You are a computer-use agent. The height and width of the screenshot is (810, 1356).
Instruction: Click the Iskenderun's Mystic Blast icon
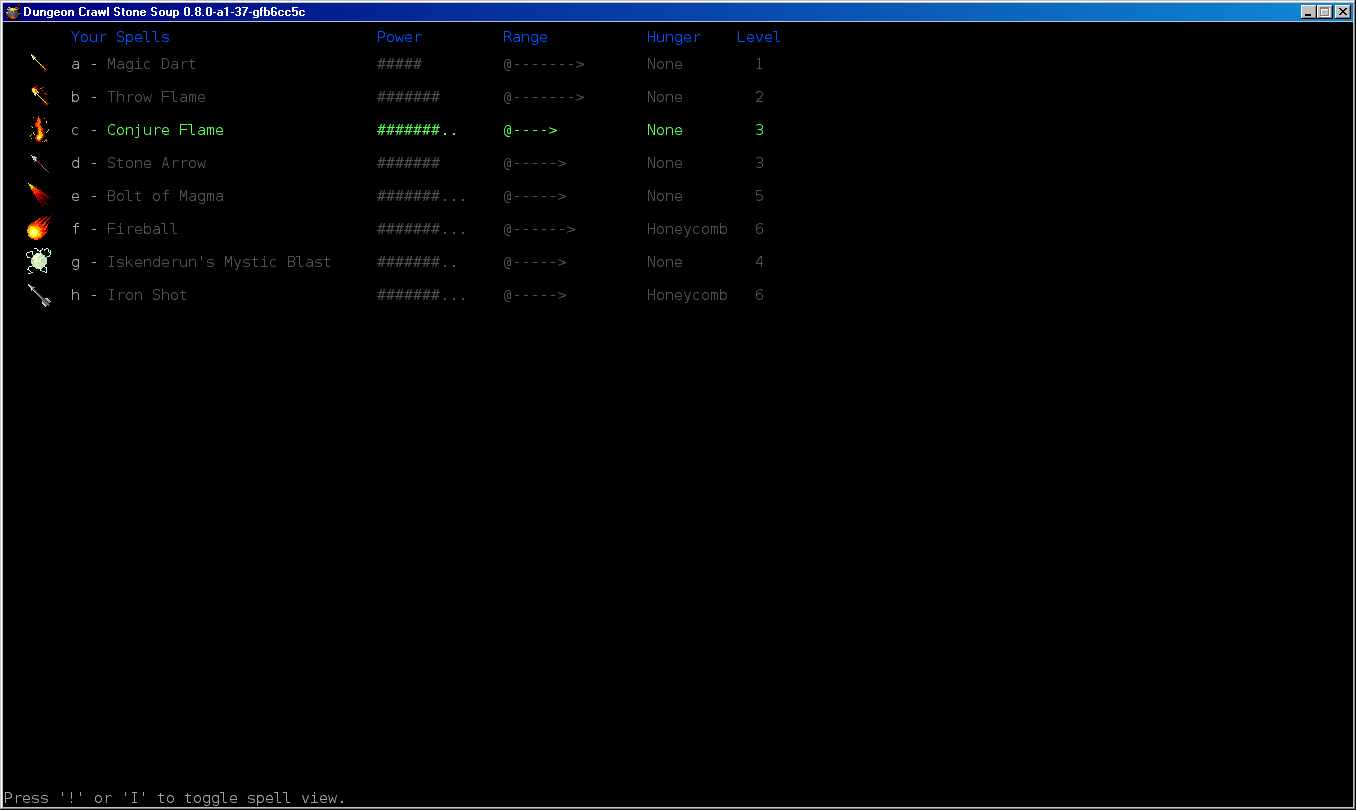coord(39,261)
